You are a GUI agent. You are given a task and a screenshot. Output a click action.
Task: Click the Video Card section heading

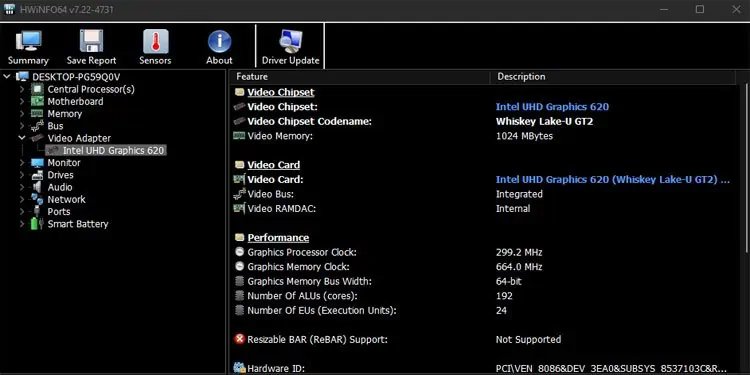coord(274,165)
